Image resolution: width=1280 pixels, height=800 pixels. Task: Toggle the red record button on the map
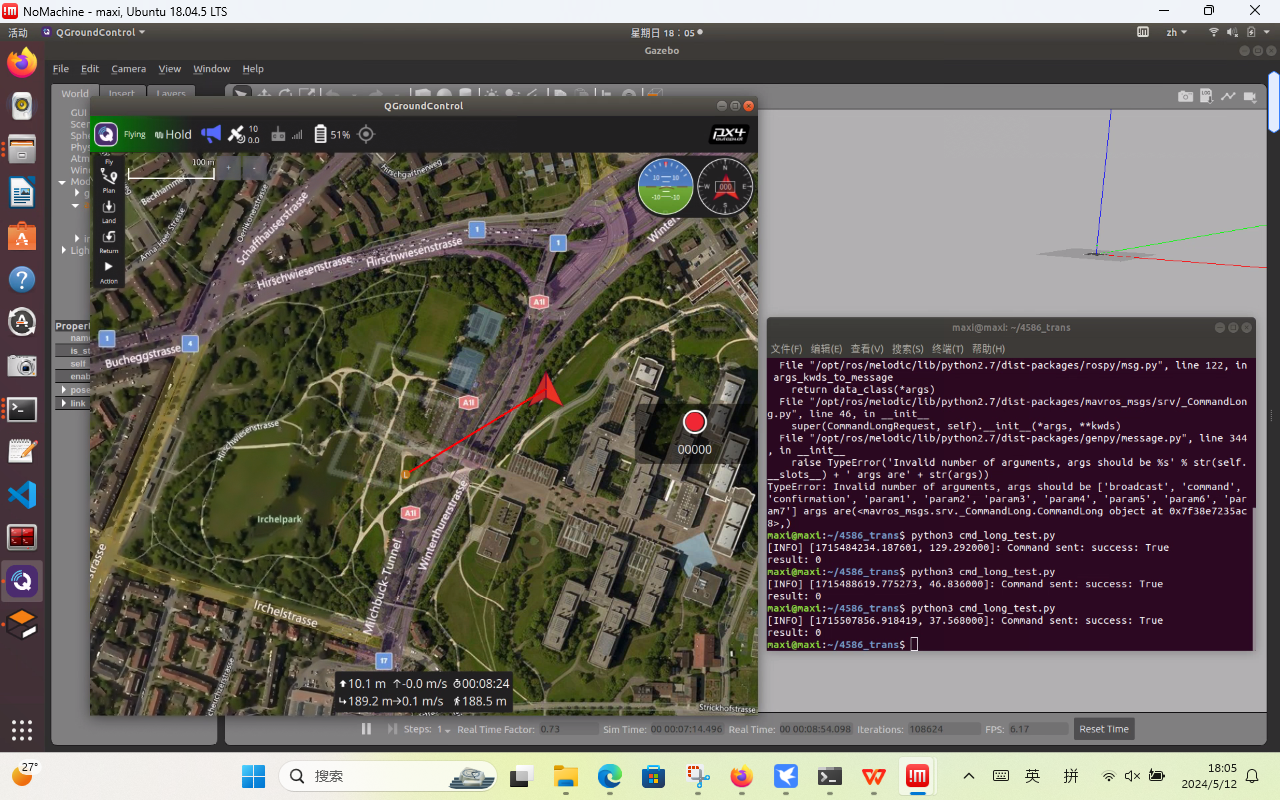coord(694,421)
